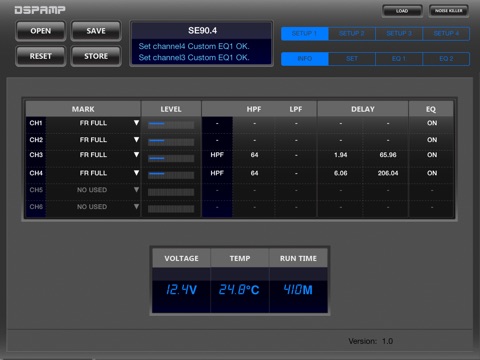
Task: Click the MARK column header
Action: (83, 109)
